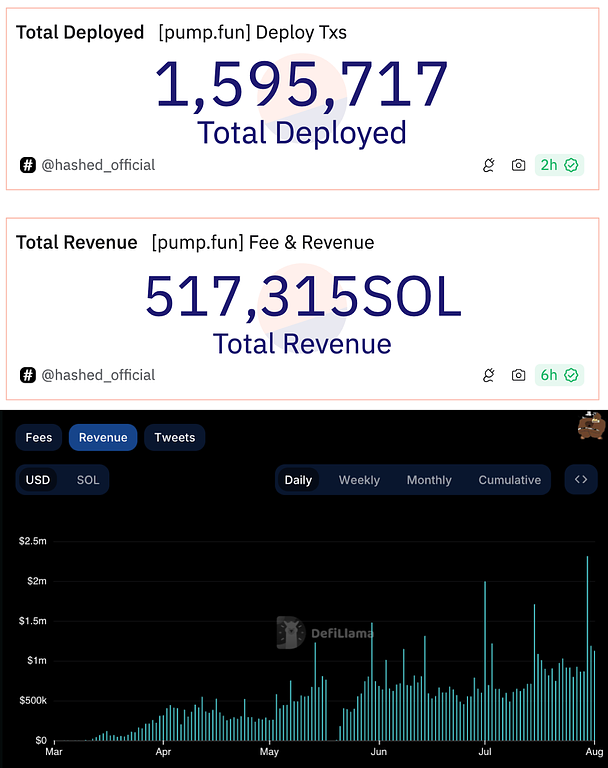Click the $2.5m y-axis label
This screenshot has width=608, height=768.
click(32, 541)
